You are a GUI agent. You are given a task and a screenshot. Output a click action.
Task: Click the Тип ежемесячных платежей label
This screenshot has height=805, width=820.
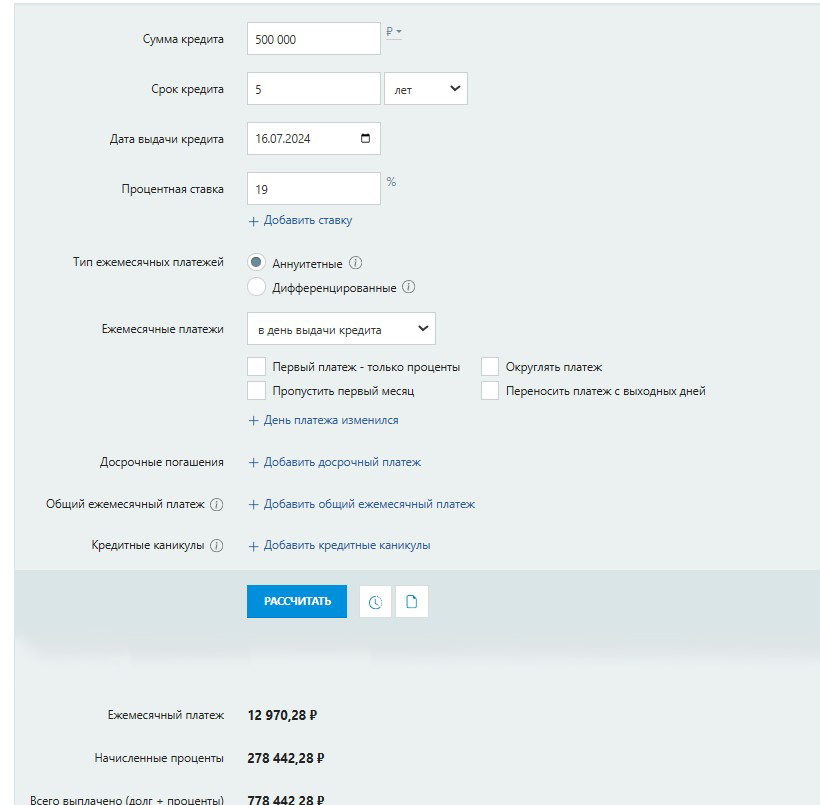click(x=148, y=262)
